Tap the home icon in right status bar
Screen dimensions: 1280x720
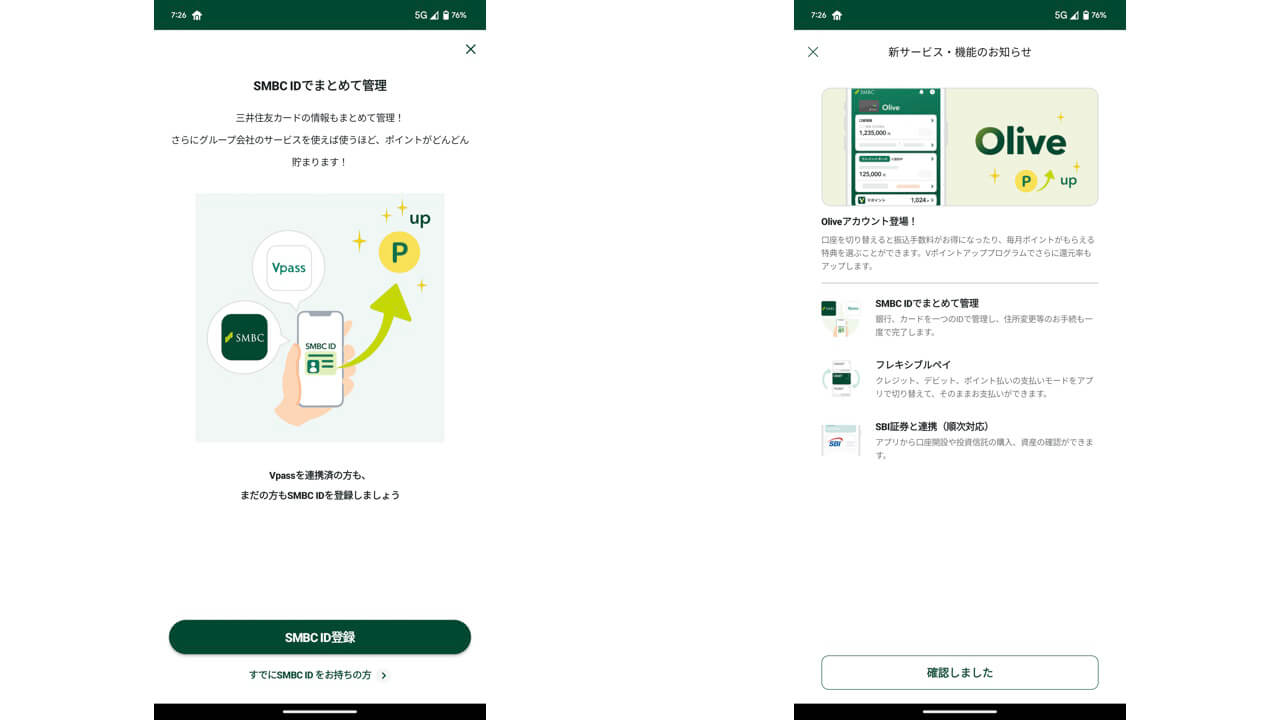836,15
